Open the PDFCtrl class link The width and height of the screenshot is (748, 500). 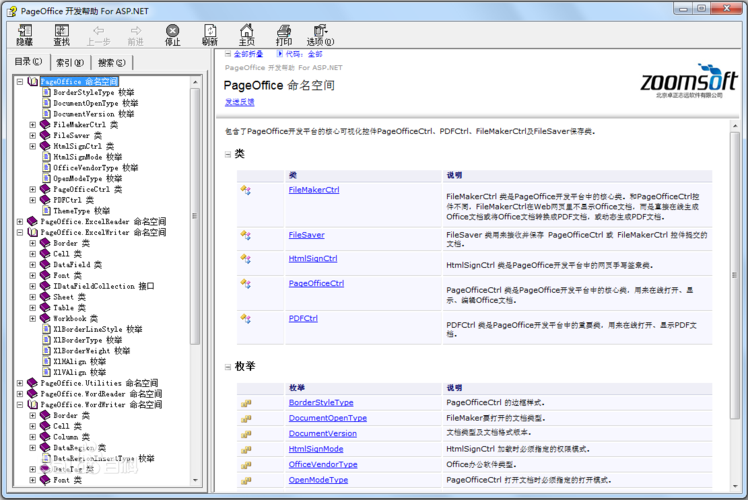point(303,319)
